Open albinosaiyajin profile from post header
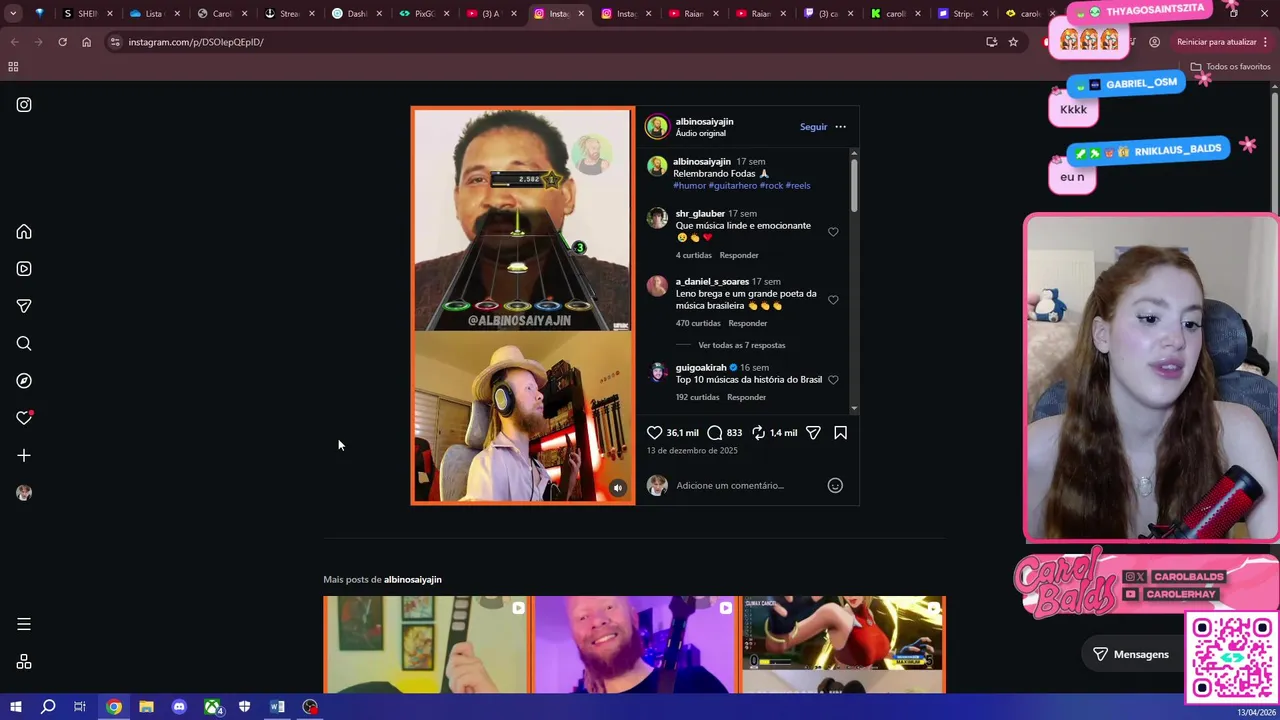Screen dimensions: 1280x720 704,122
